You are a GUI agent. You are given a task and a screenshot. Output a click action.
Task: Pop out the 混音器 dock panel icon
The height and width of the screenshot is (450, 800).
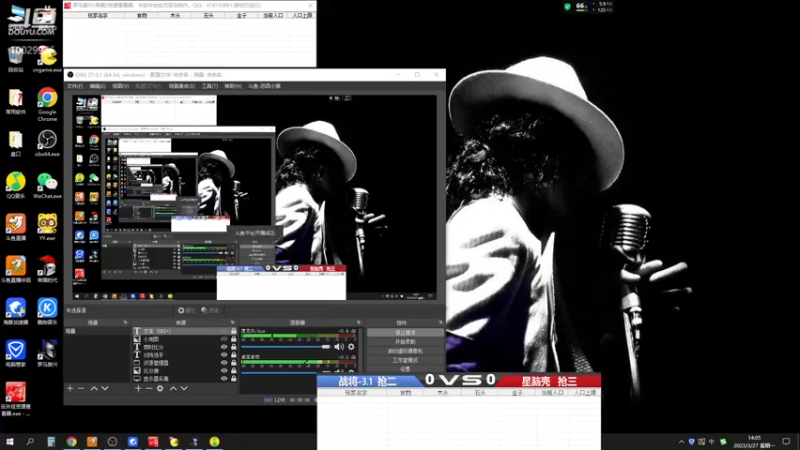(359, 322)
